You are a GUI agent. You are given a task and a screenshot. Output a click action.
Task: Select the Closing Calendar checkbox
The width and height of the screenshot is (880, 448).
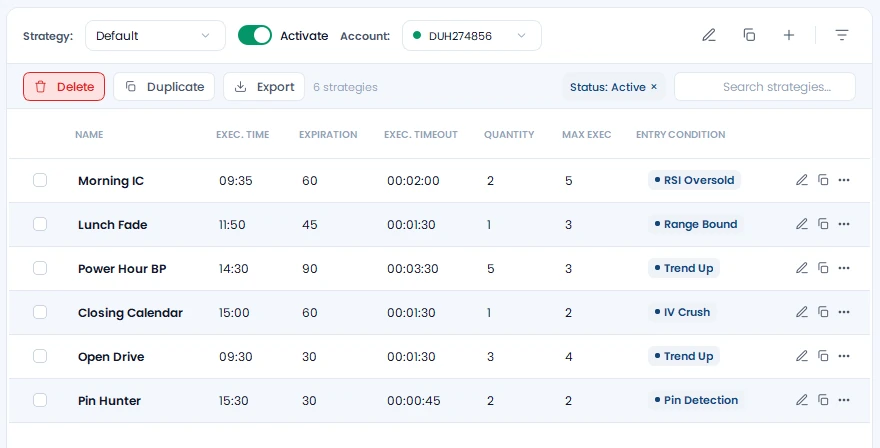[40, 312]
